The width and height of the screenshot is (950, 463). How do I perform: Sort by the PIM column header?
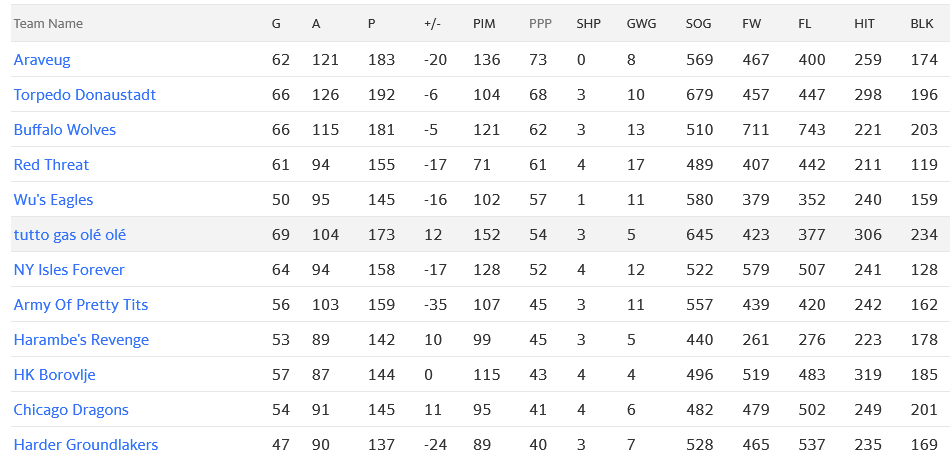[x=484, y=23]
